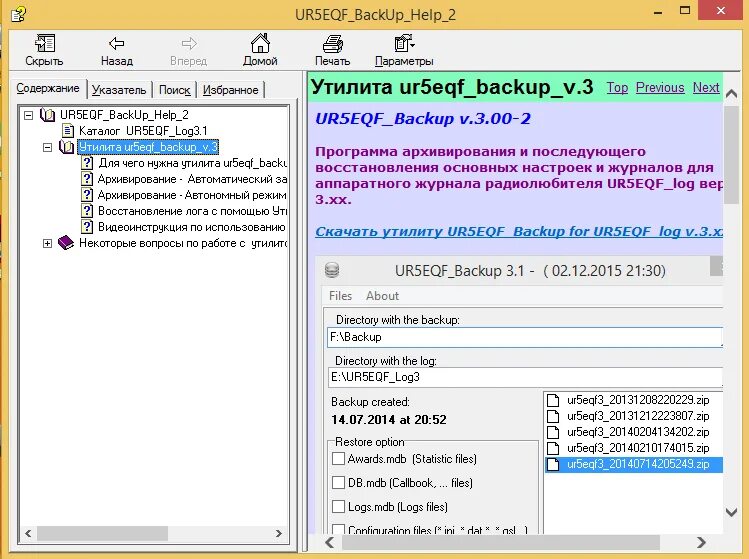Switch to the Содержание tab

48,88
